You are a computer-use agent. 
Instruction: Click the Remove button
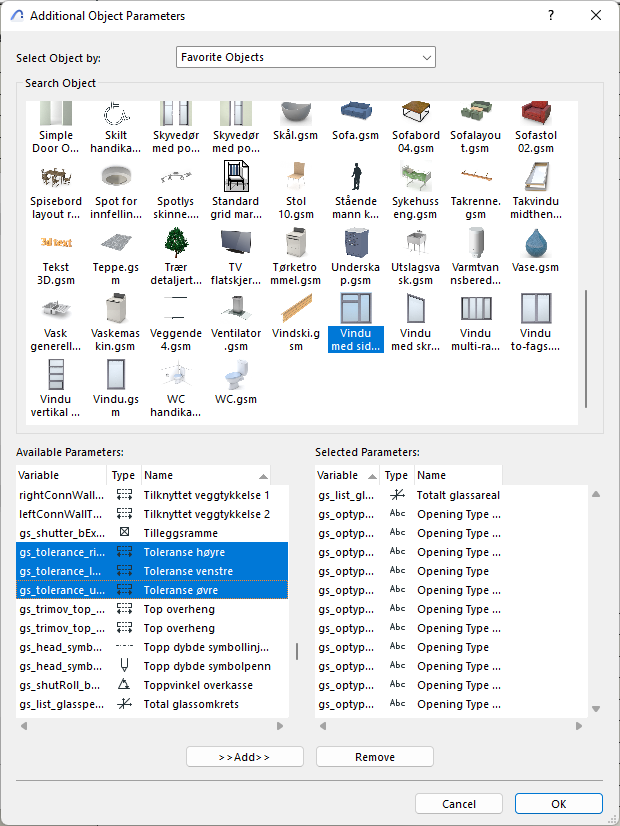pyautogui.click(x=374, y=757)
